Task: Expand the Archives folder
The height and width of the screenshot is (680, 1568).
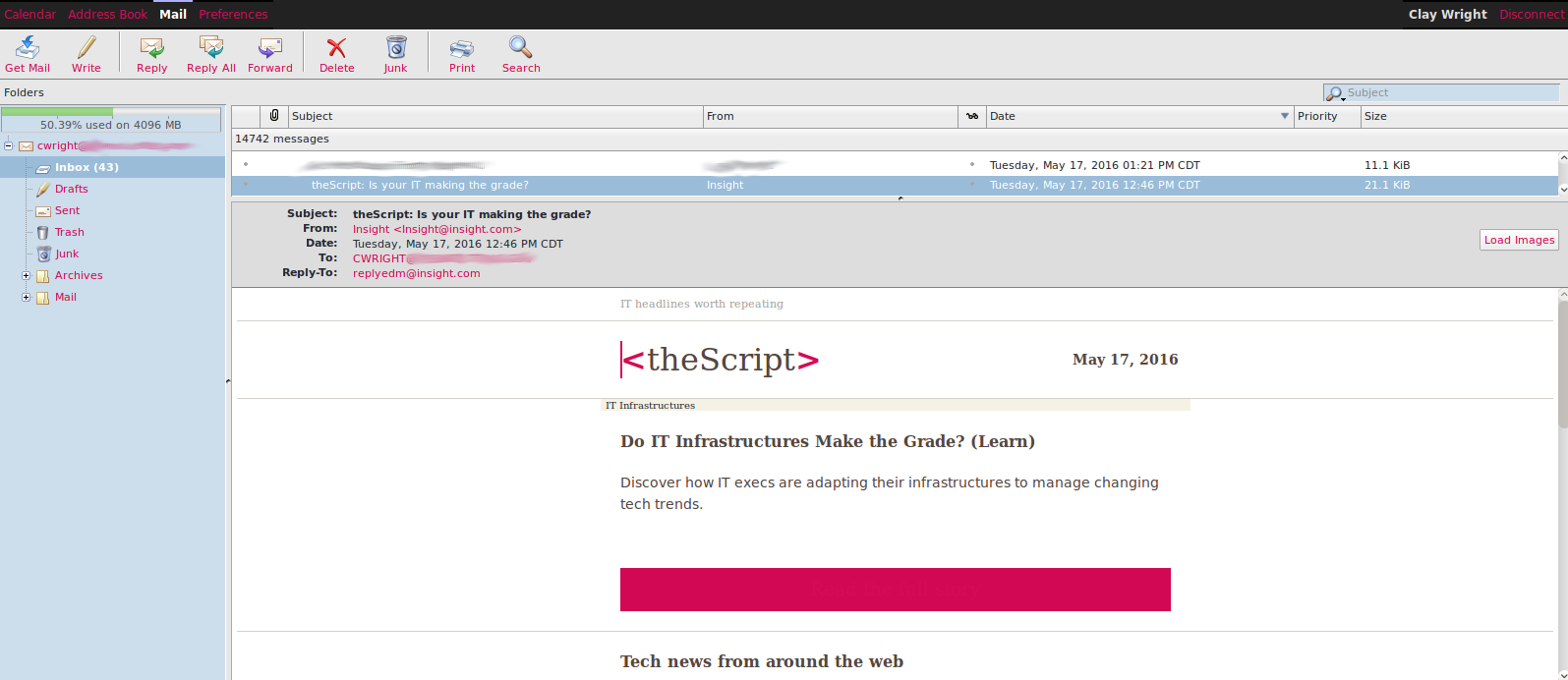Action: pos(27,276)
